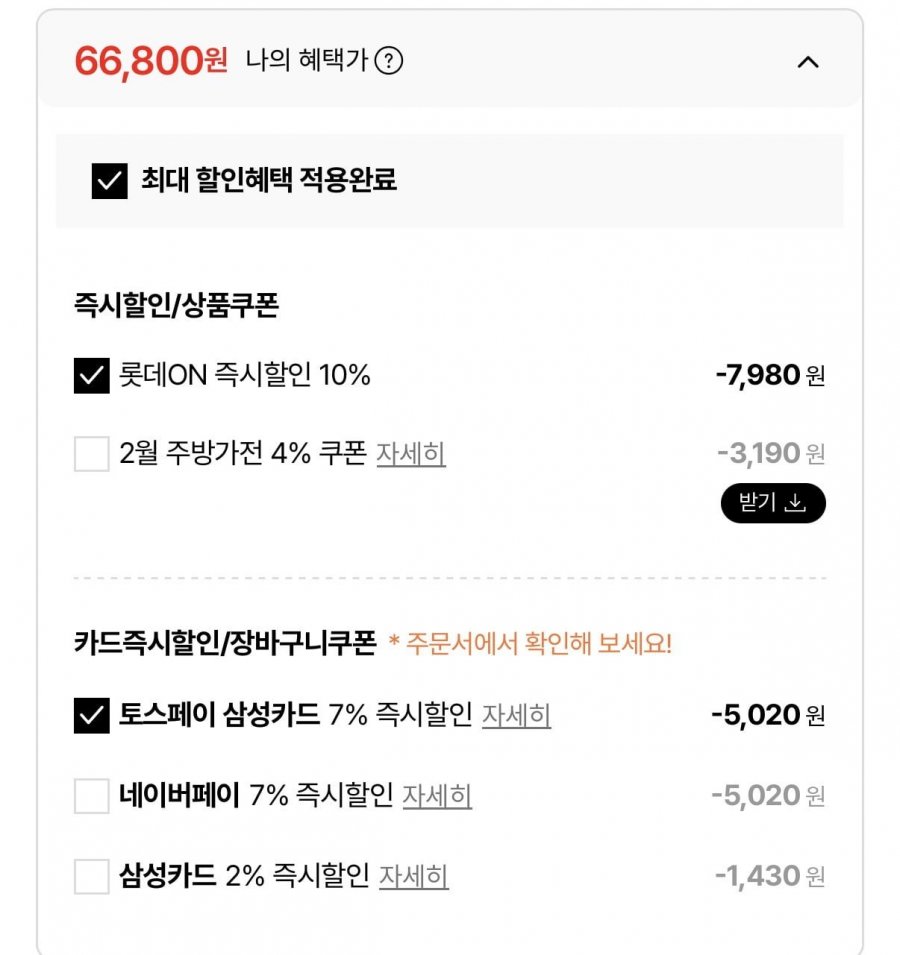Uncheck 롯데ON 즉시할인 10% checkbox

[x=91, y=376]
